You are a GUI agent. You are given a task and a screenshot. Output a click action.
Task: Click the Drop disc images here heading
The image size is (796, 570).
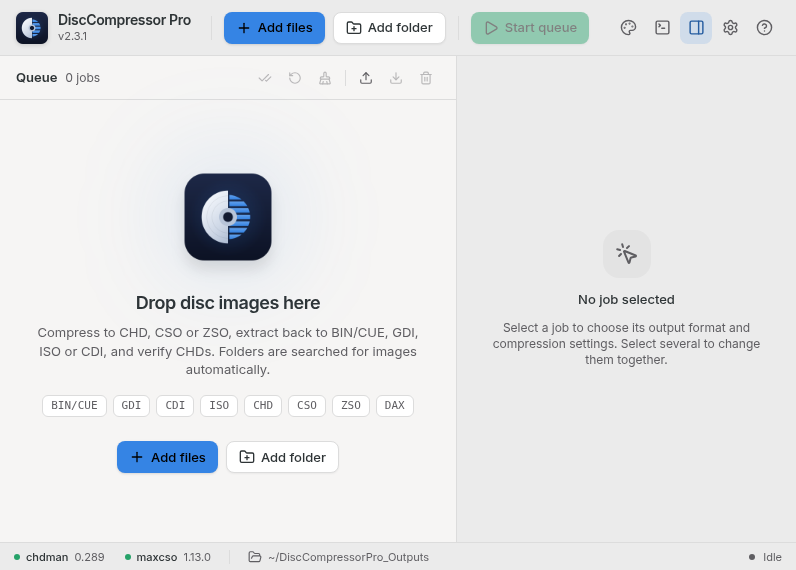[228, 303]
